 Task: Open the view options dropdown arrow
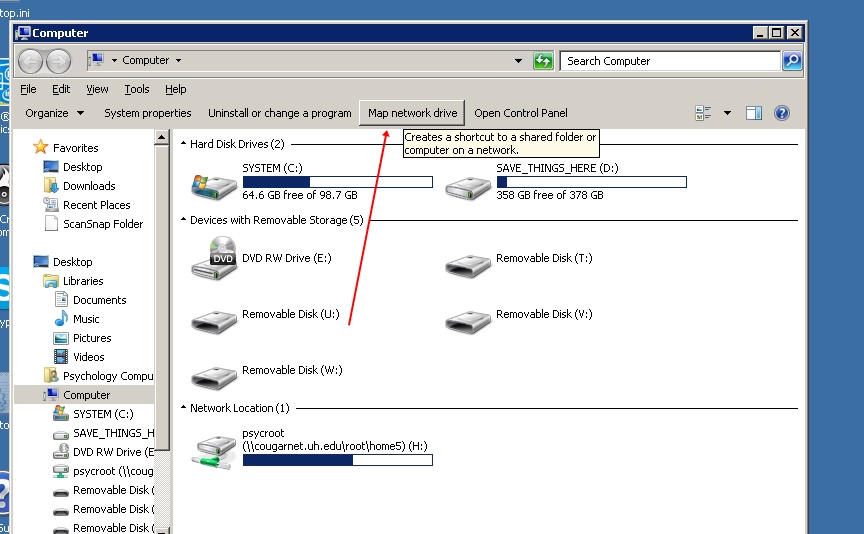click(x=727, y=113)
